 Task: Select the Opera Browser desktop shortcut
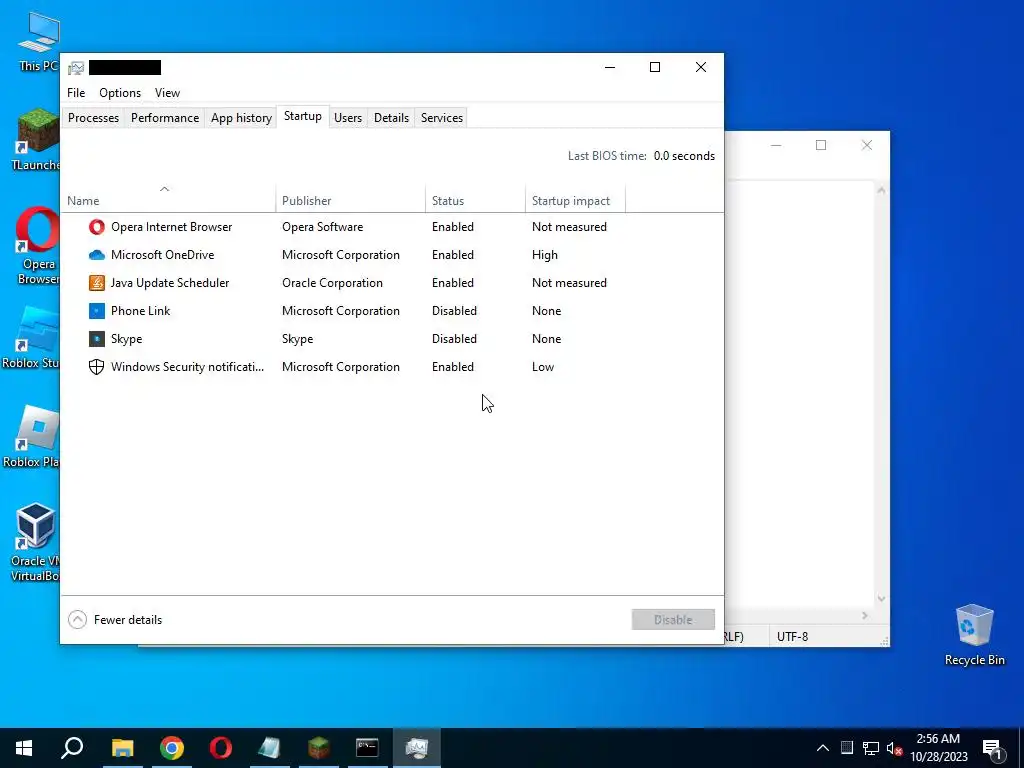pos(37,246)
